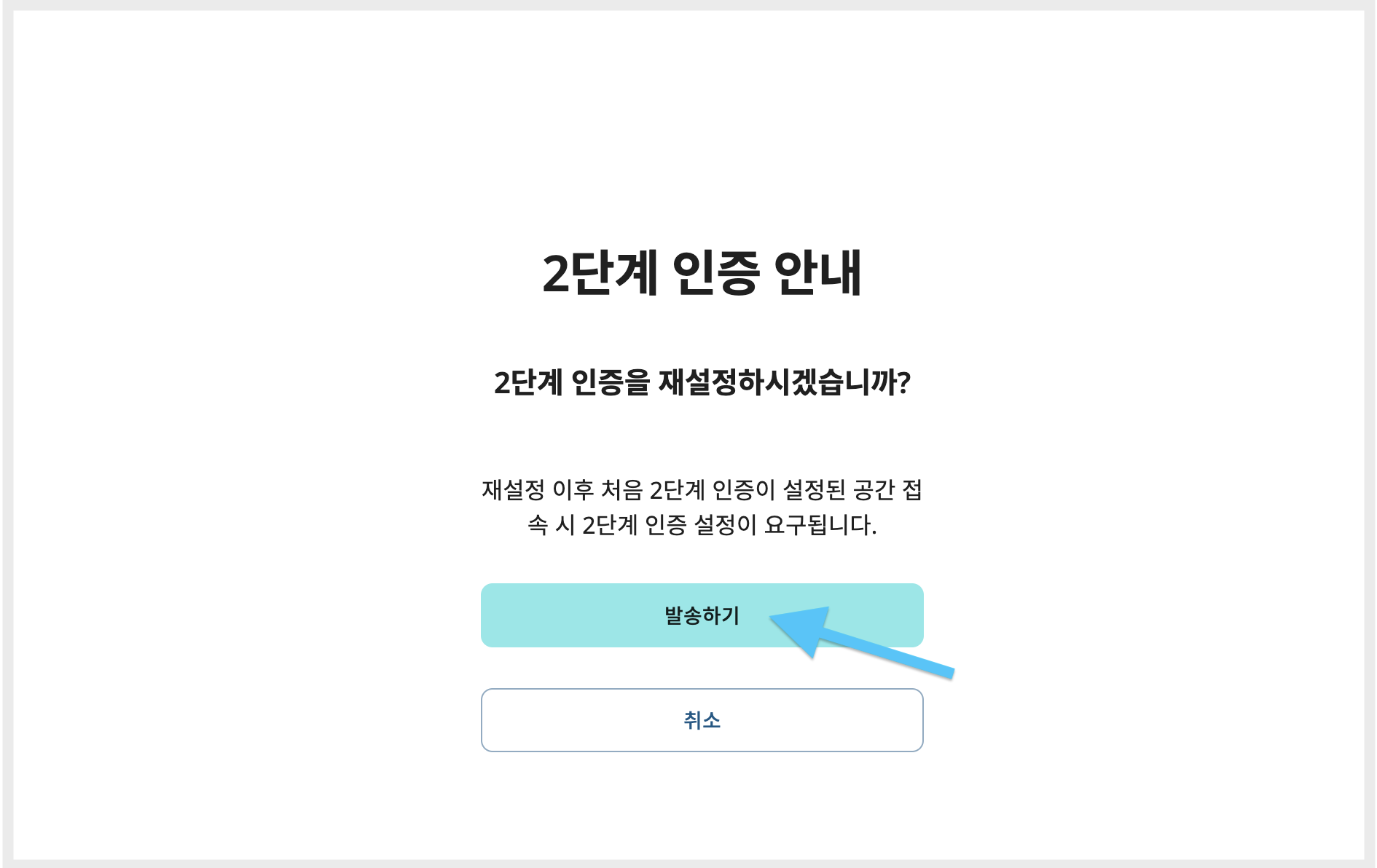1377x868 pixels.
Task: Click the text 취소 inside the button
Action: (x=702, y=721)
